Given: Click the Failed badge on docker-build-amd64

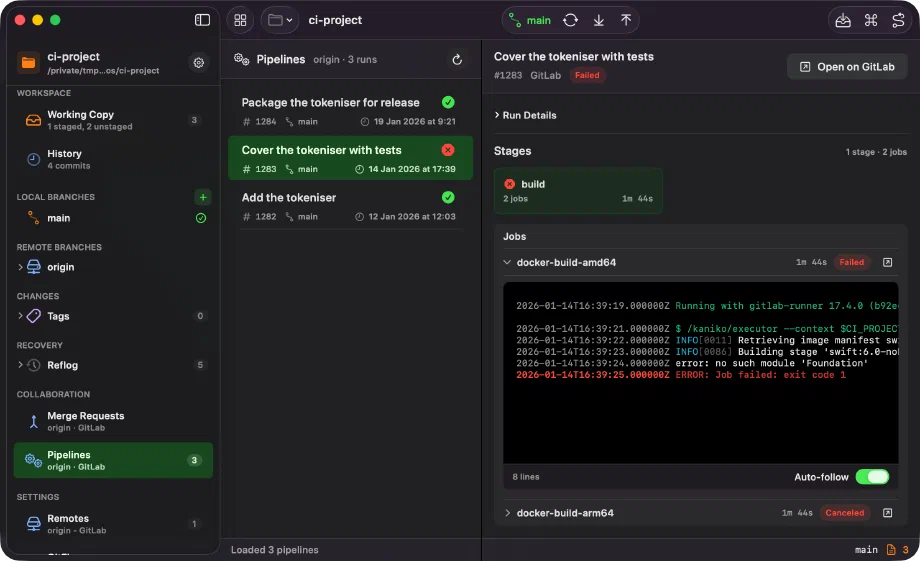Looking at the screenshot, I should (x=851, y=262).
